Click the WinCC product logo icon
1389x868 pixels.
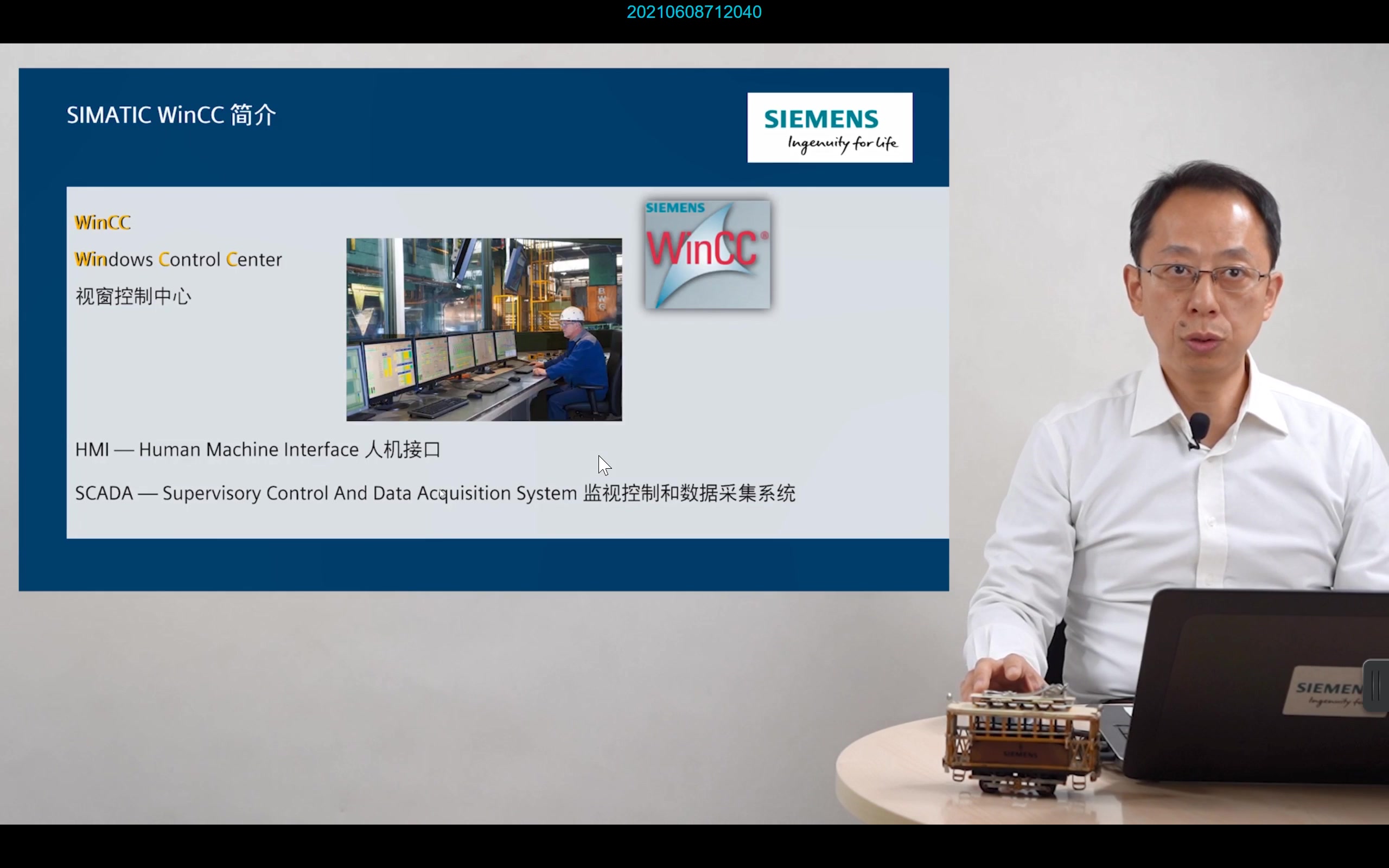point(707,254)
